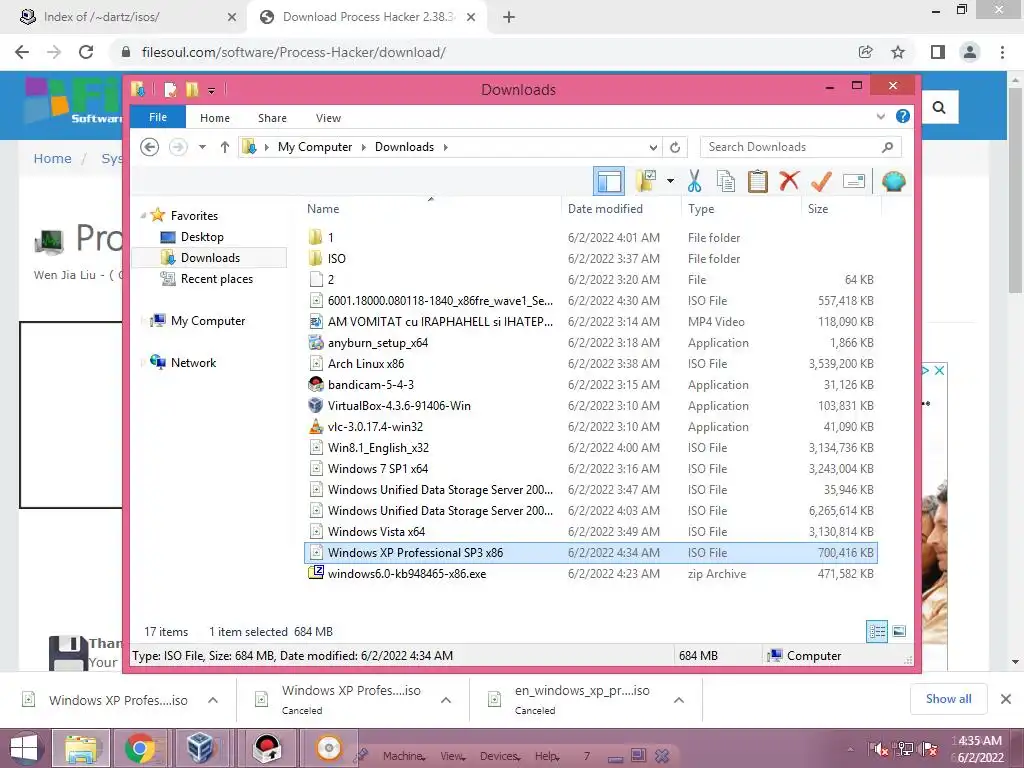Select Windows Vista x64 ISO
Viewport: 1024px width, 768px height.
(x=590, y=532)
